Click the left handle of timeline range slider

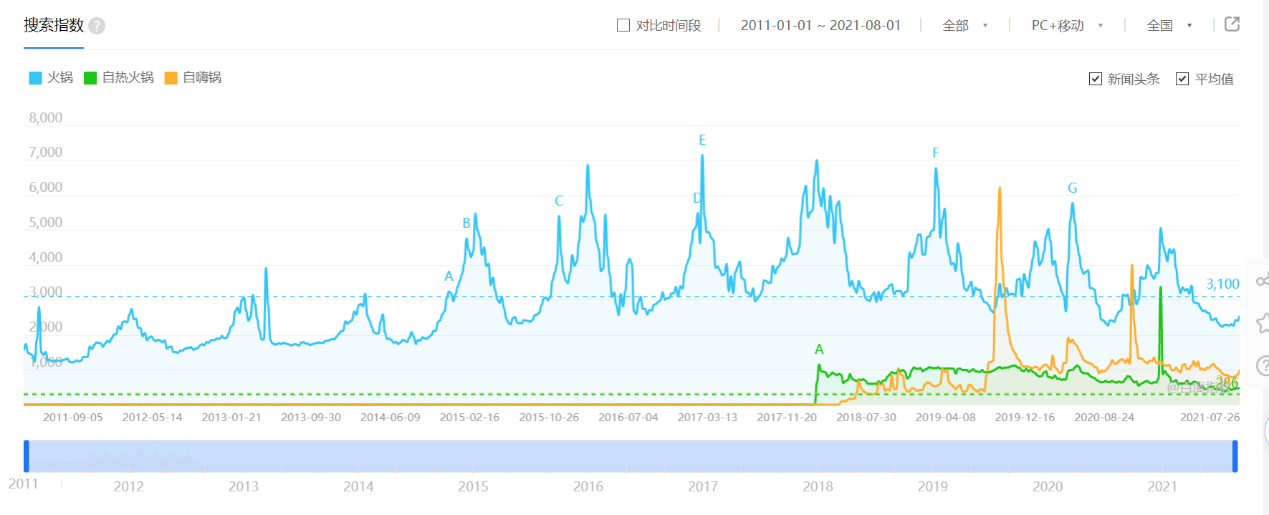pyautogui.click(x=27, y=455)
